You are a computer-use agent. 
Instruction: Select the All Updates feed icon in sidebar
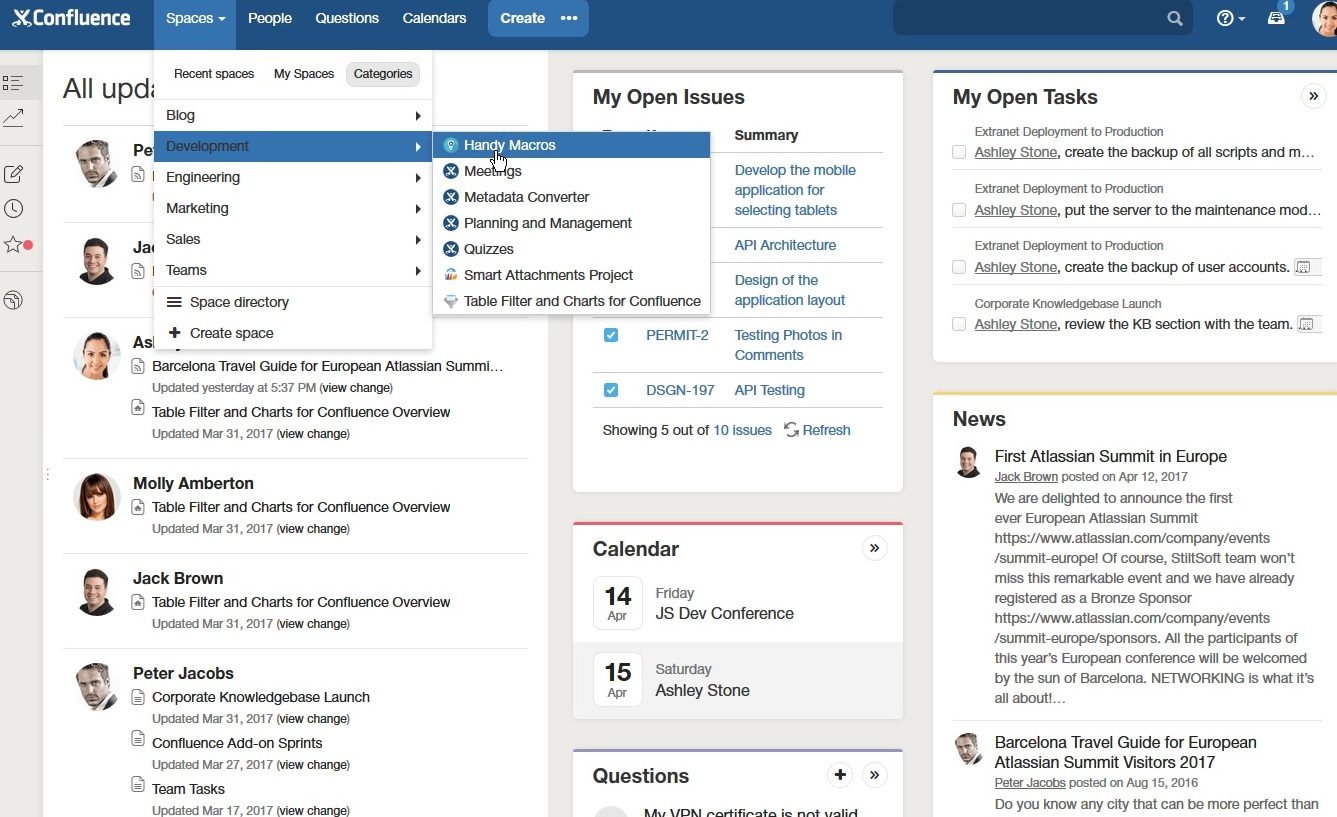click(16, 82)
